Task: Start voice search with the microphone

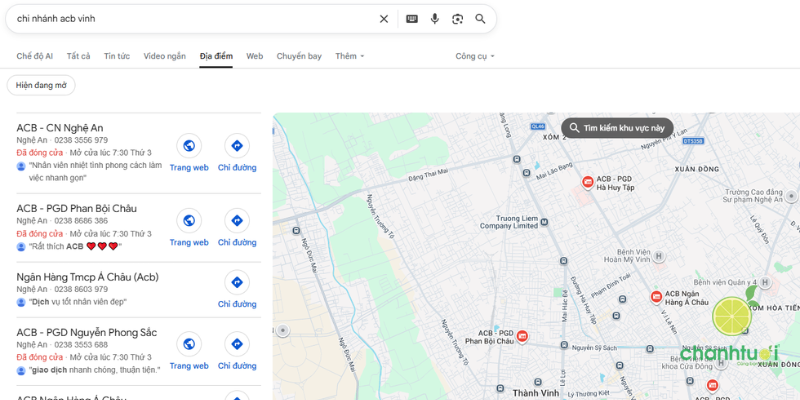Action: click(435, 19)
